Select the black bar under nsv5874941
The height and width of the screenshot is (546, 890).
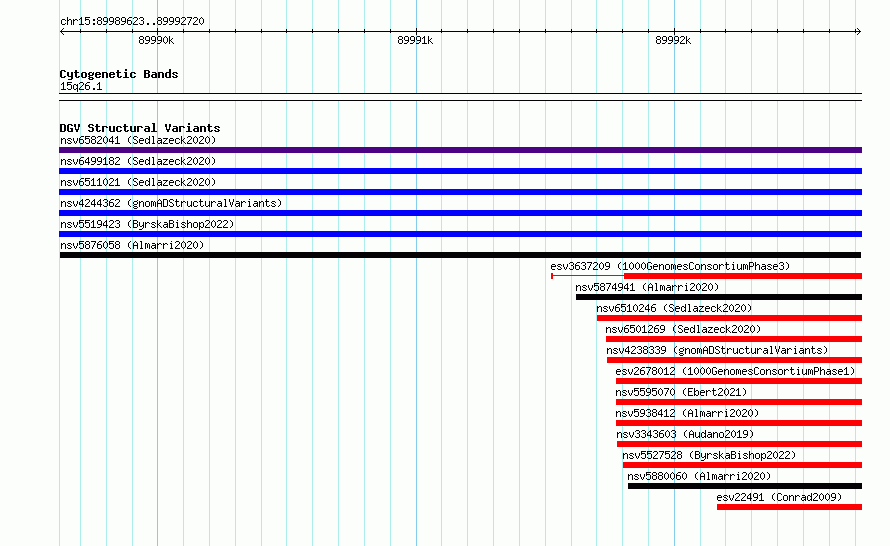point(719,297)
